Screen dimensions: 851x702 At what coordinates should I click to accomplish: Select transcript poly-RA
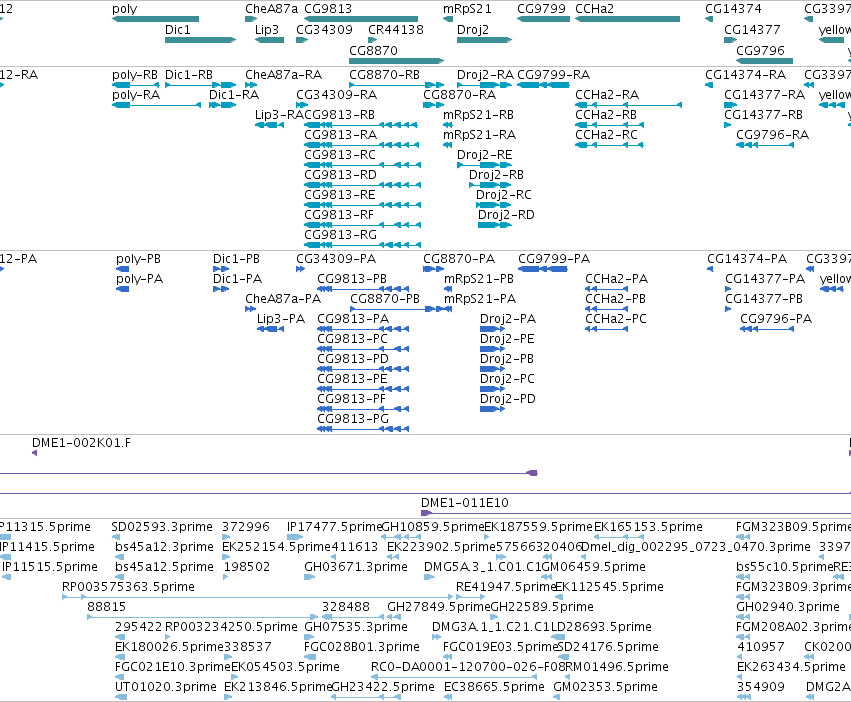pyautogui.click(x=156, y=105)
